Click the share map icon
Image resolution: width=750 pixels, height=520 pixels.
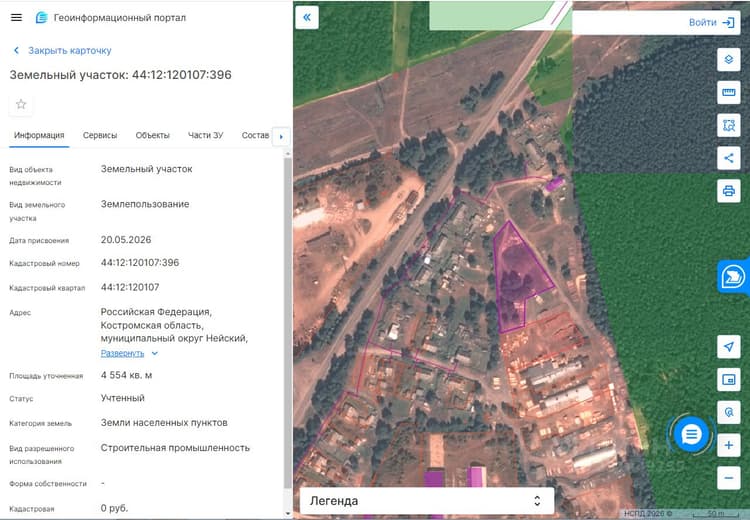pyautogui.click(x=728, y=158)
